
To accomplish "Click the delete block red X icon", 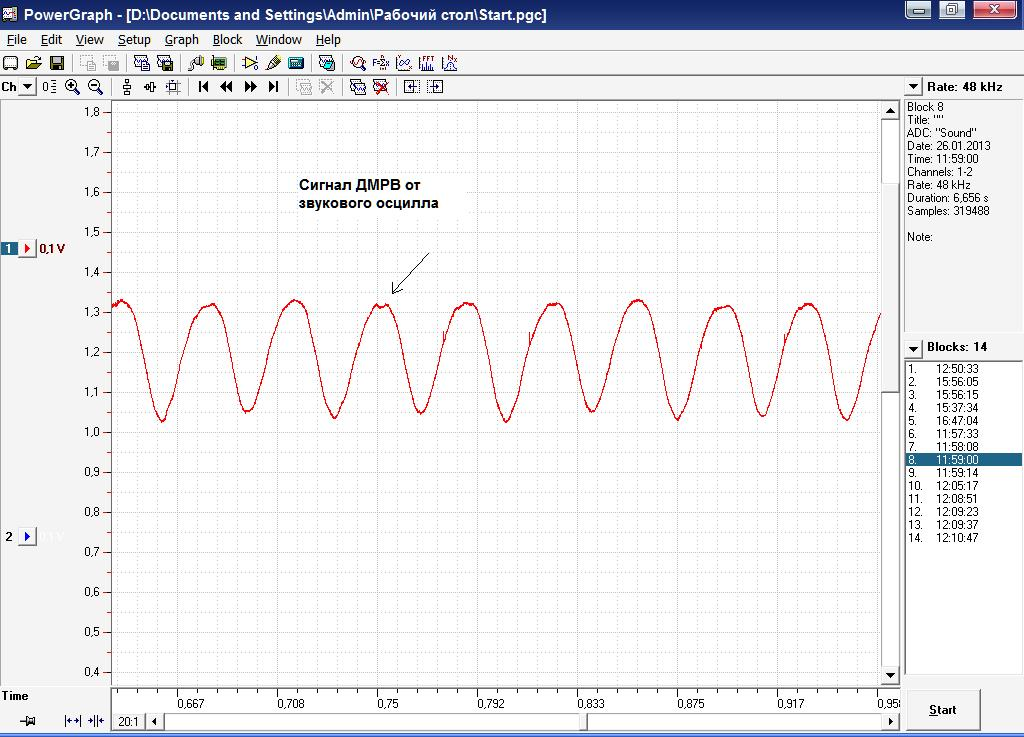I will [x=381, y=87].
